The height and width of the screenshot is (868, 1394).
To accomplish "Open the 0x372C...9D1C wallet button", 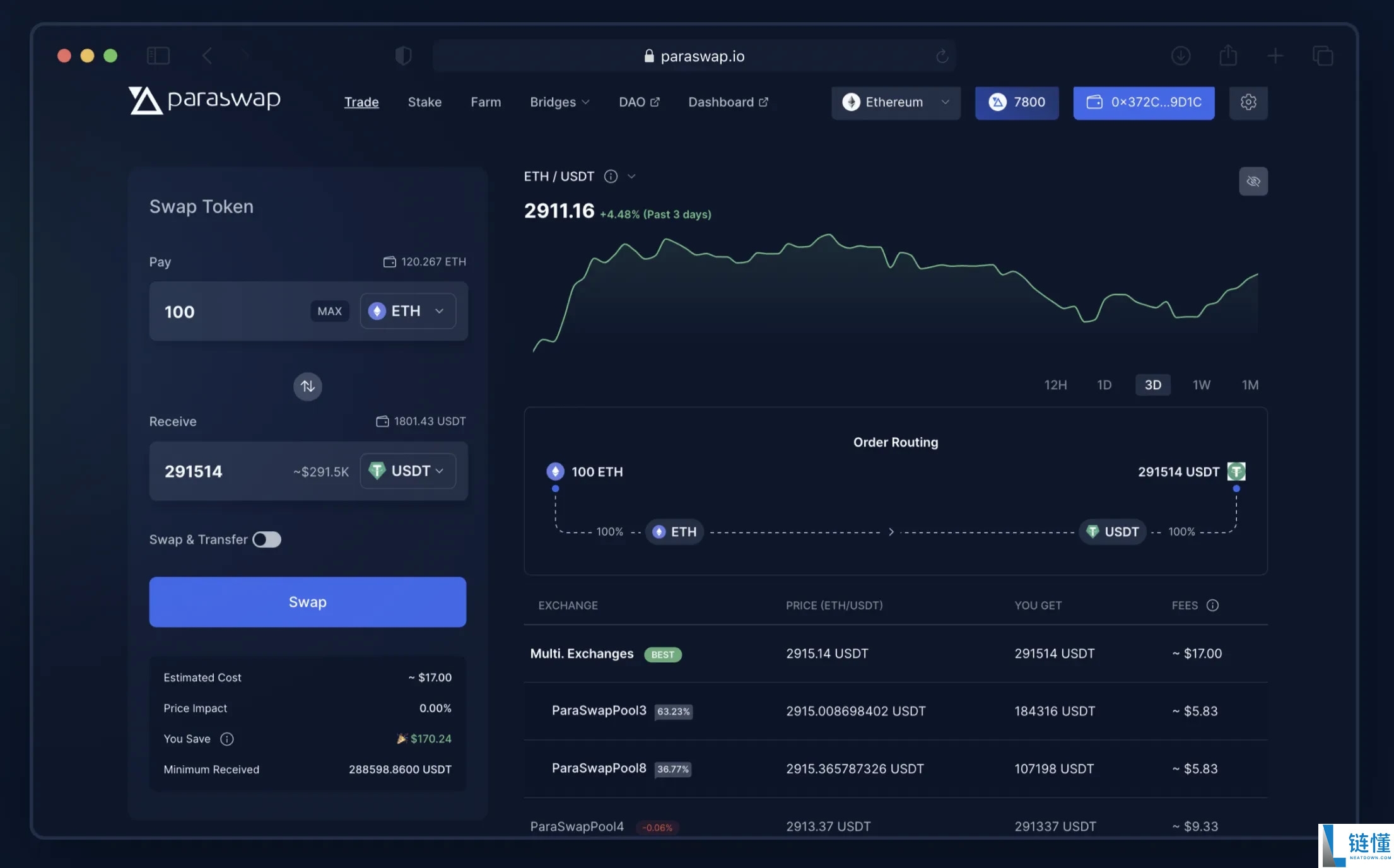I will pos(1144,102).
